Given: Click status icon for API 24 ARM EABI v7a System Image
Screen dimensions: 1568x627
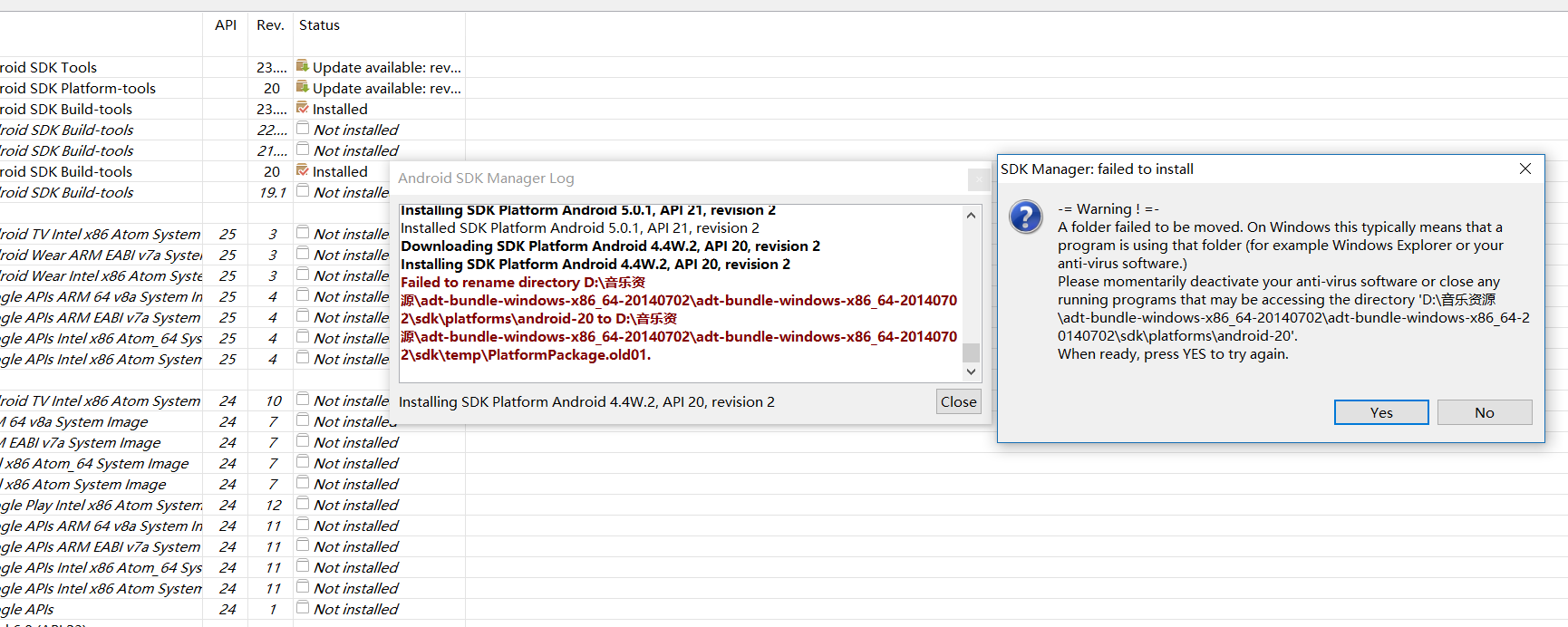Looking at the screenshot, I should pyautogui.click(x=303, y=441).
